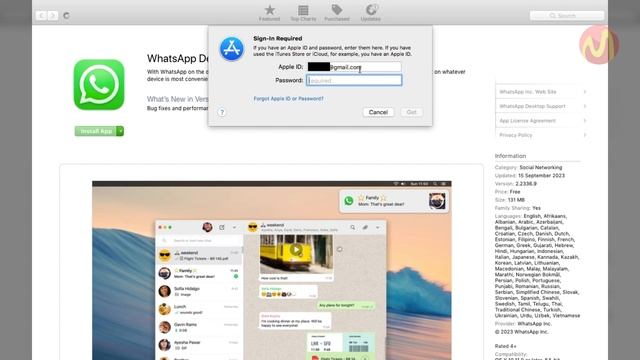Click the Install App button
Image resolution: width=640 pixels, height=360 pixels.
96,131
